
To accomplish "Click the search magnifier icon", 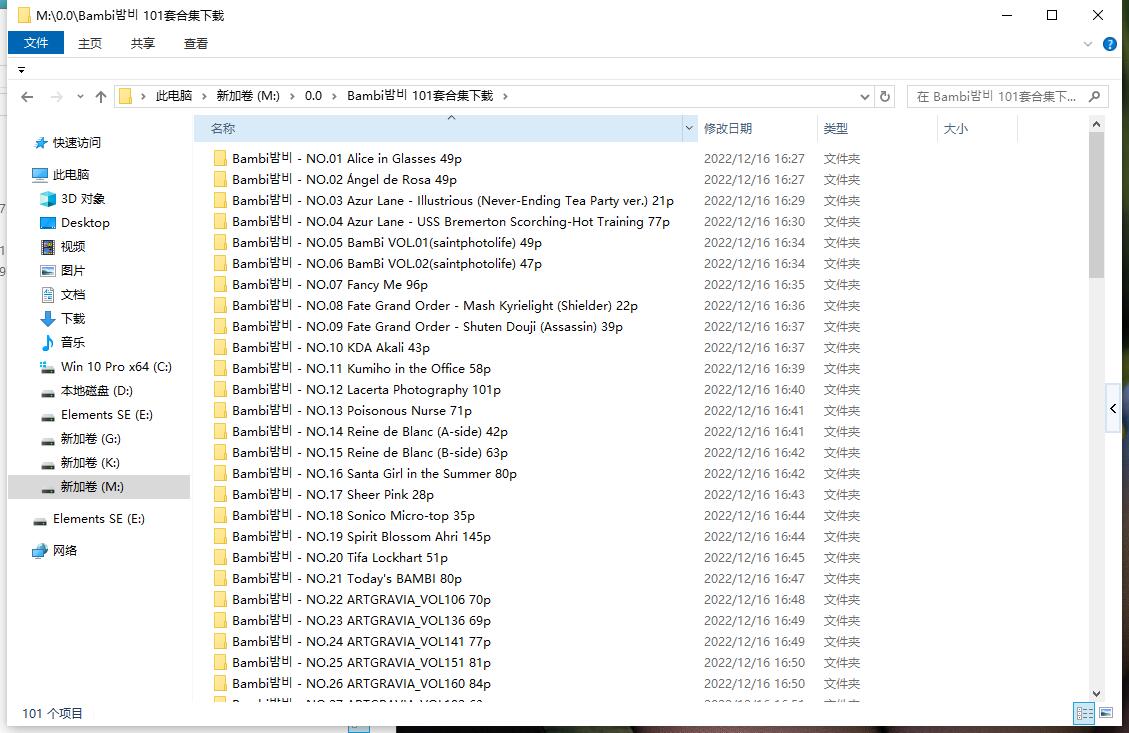I will pos(1094,96).
